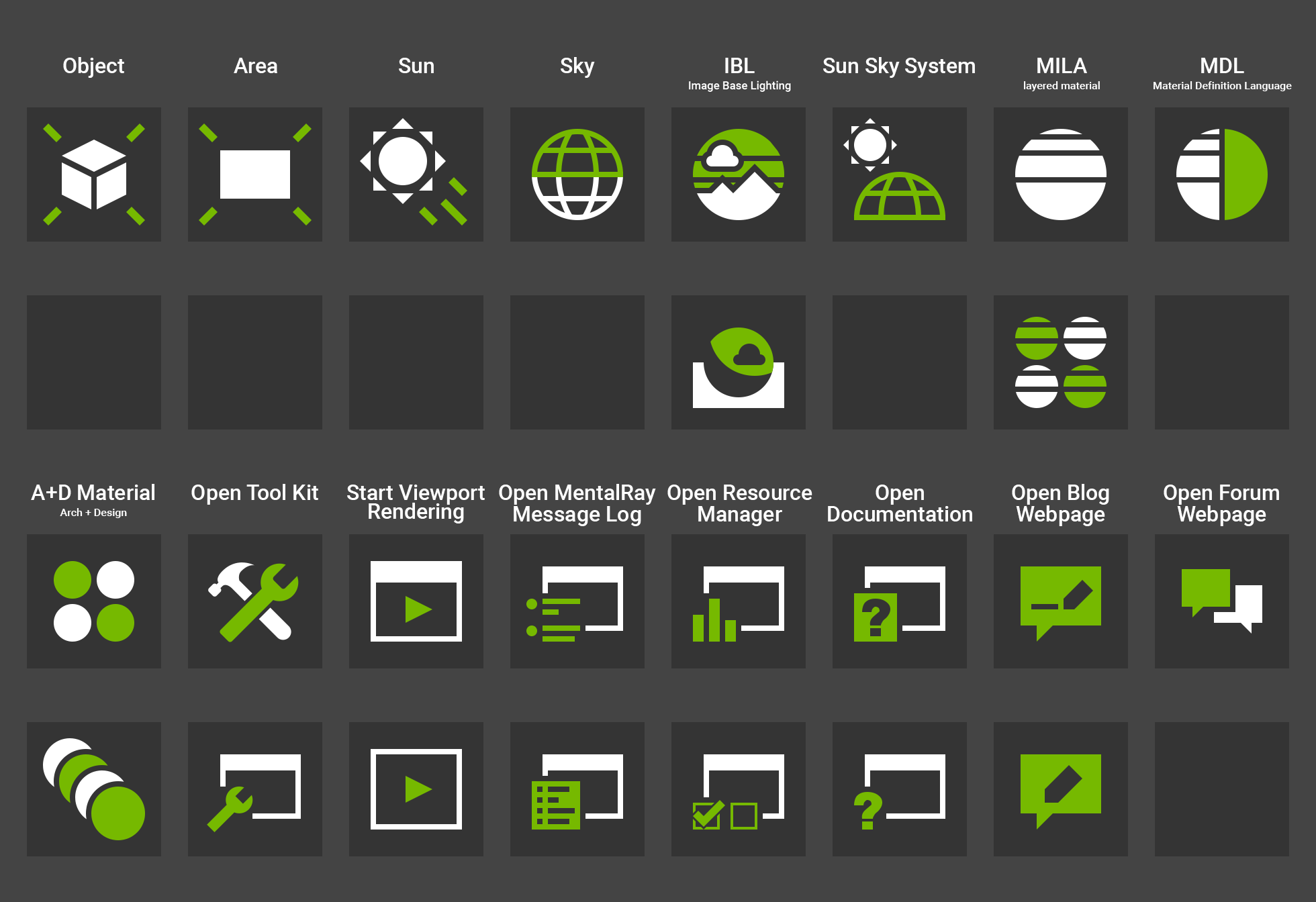Click the "Object" label
The width and height of the screenshot is (1316, 902).
[x=93, y=66]
